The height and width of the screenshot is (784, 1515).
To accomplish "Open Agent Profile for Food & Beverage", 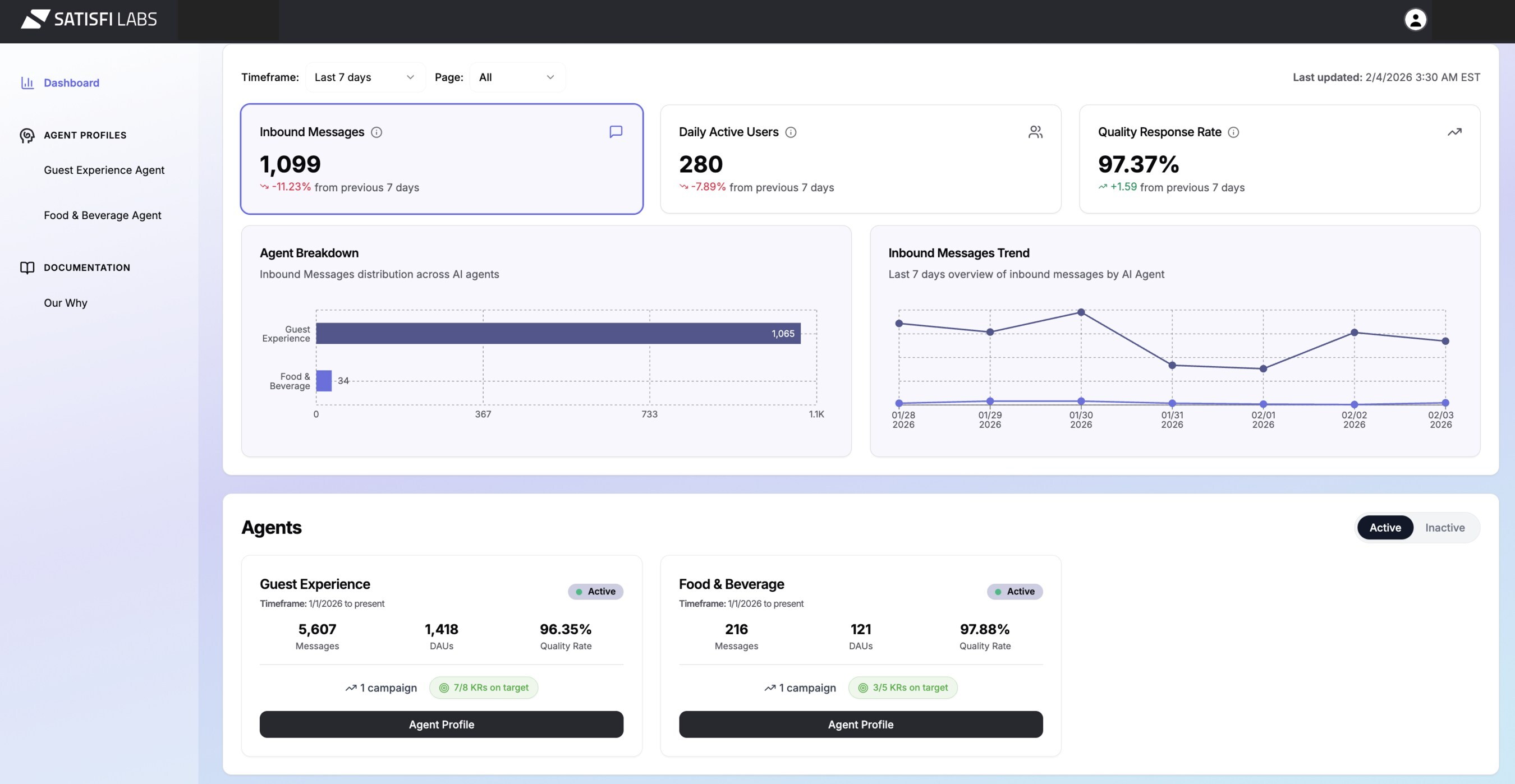I will click(x=860, y=724).
